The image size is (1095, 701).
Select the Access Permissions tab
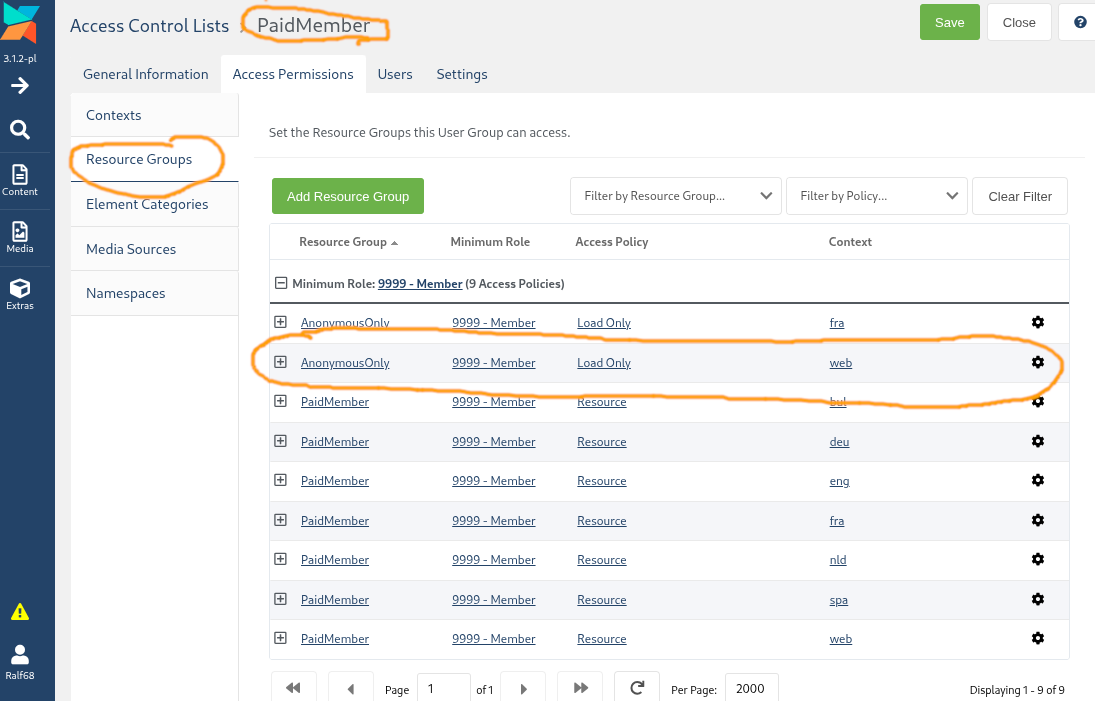(x=293, y=74)
